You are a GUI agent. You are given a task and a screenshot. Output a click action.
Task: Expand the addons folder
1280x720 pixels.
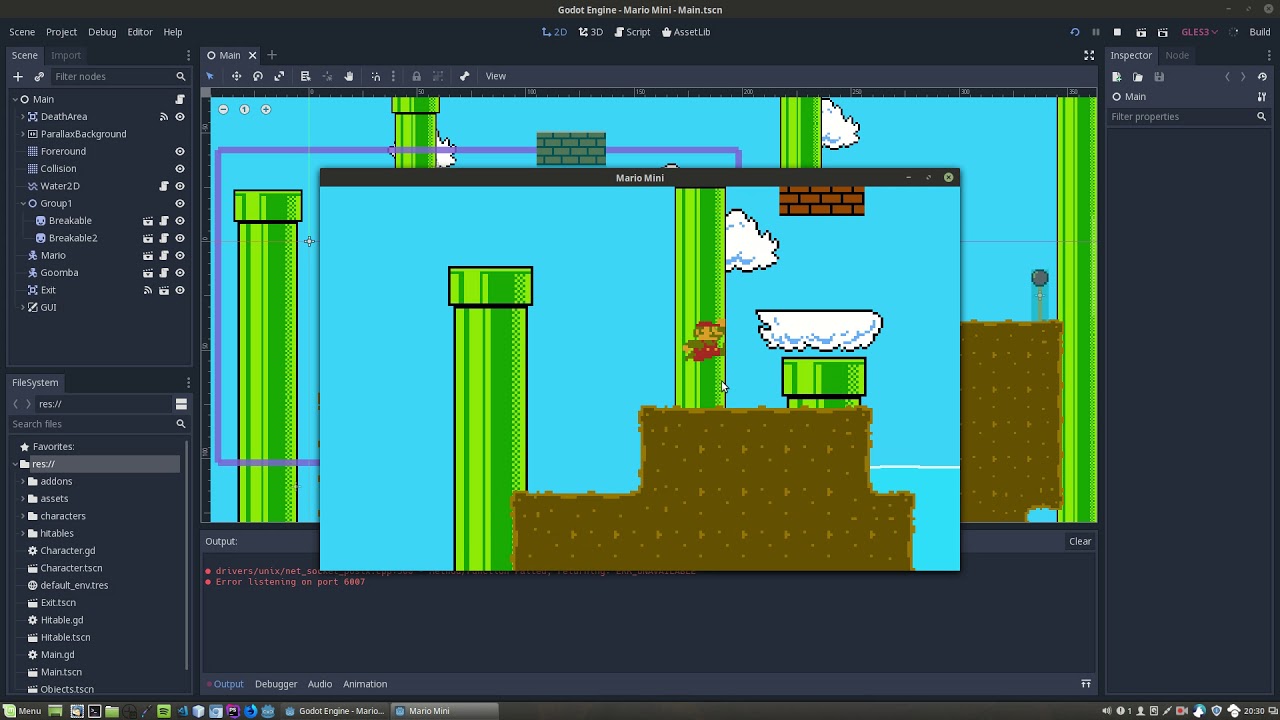tap(23, 481)
